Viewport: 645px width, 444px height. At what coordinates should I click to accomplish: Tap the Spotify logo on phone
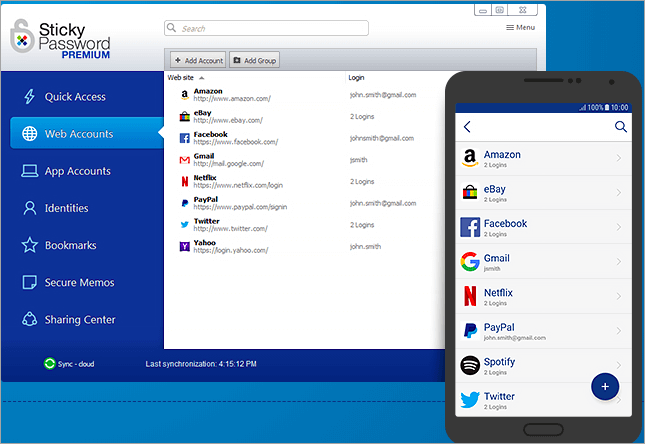coord(470,365)
